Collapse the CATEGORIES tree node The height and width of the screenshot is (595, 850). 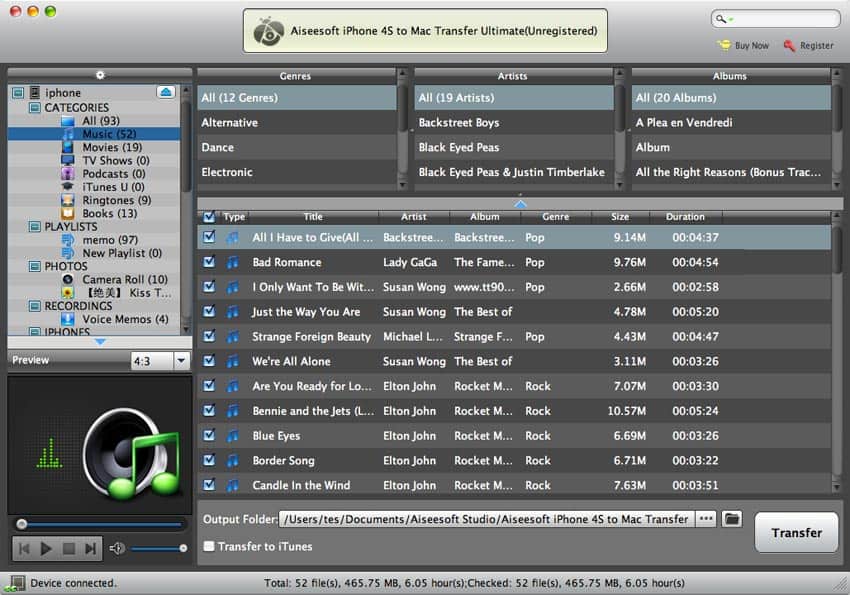click(x=35, y=107)
